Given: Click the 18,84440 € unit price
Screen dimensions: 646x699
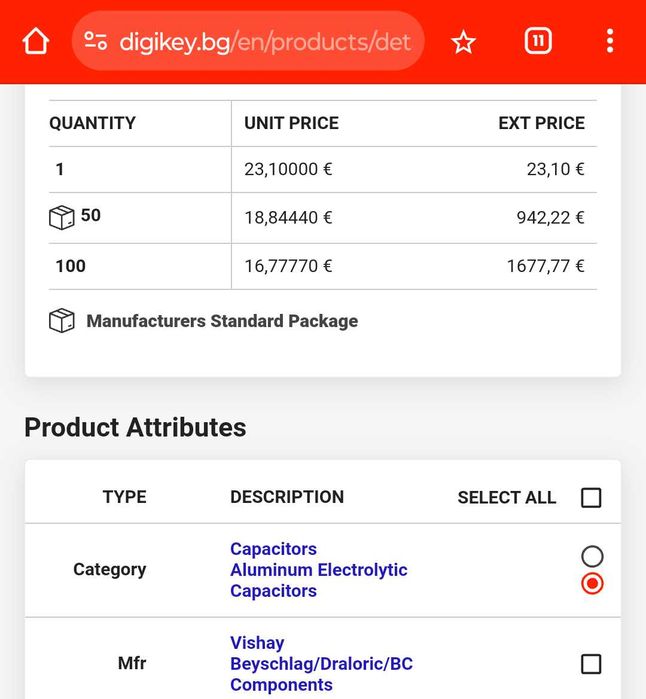Looking at the screenshot, I should [288, 218].
